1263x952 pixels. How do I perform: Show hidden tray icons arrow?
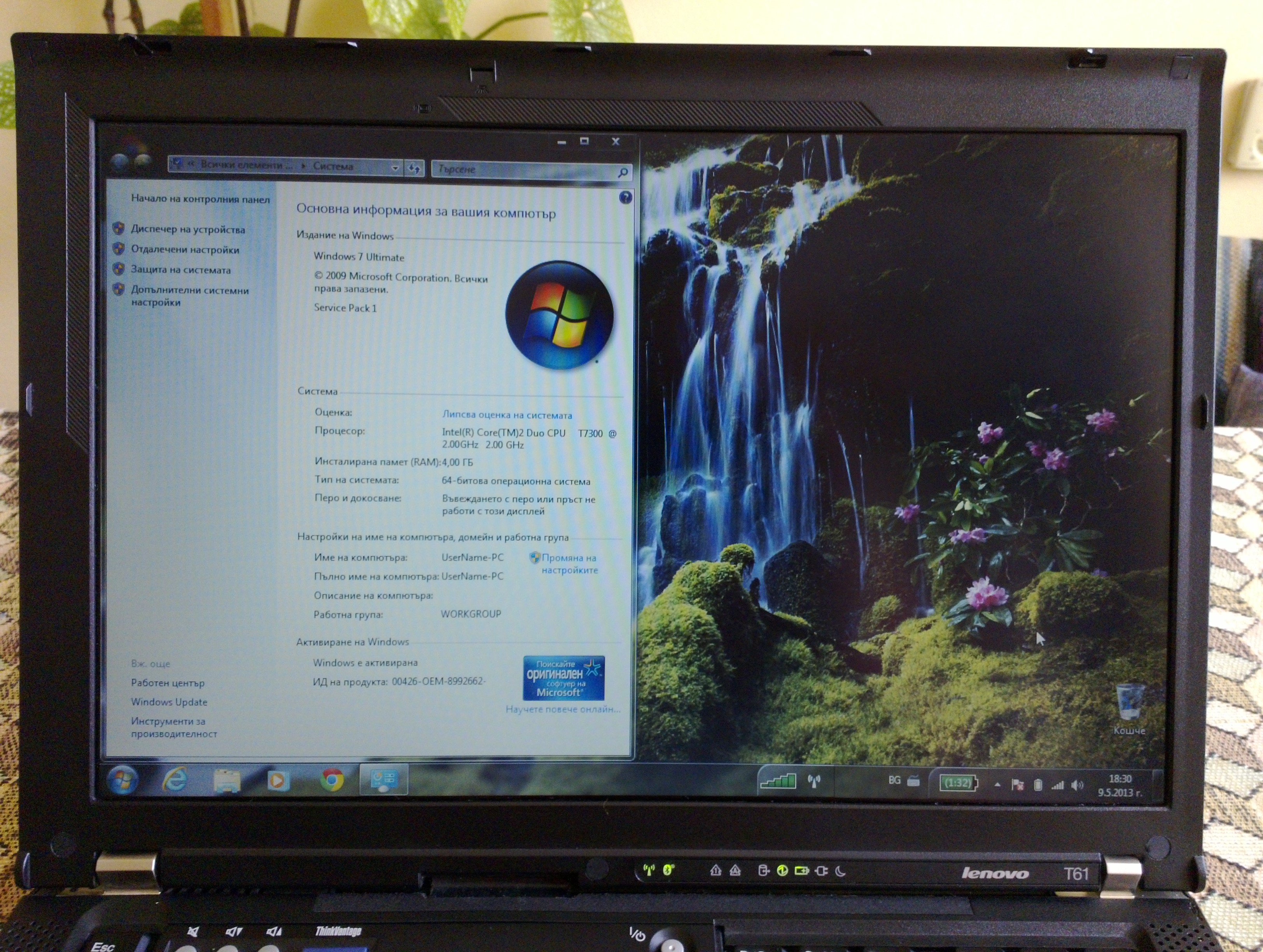tap(997, 785)
